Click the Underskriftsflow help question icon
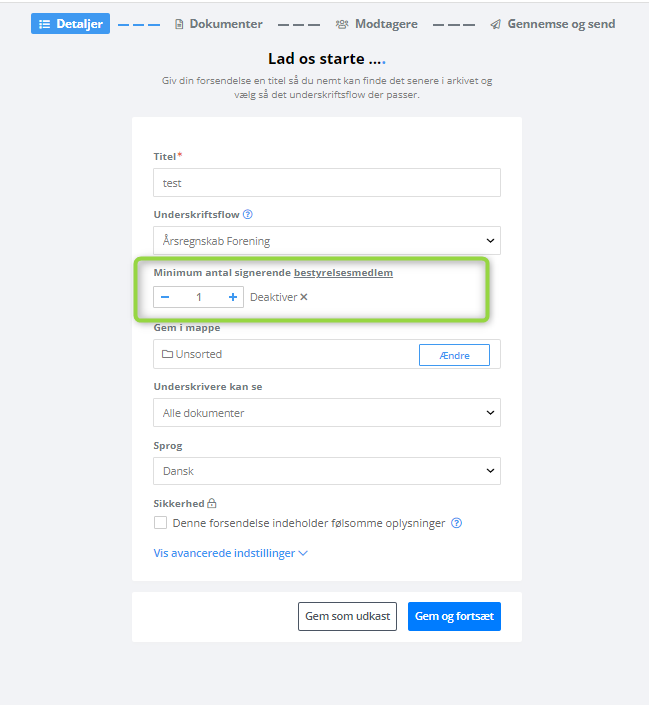Image resolution: width=649 pixels, height=705 pixels. coord(248,214)
